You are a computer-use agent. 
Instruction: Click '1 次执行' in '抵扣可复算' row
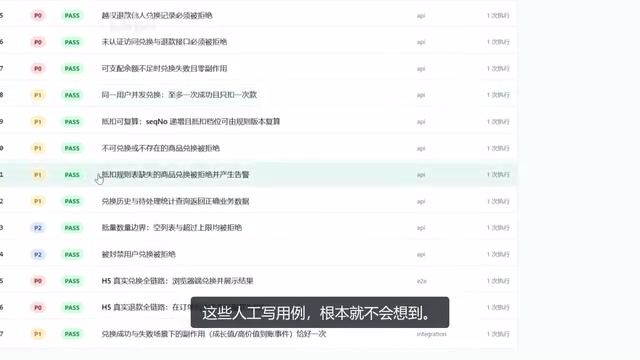498,122
